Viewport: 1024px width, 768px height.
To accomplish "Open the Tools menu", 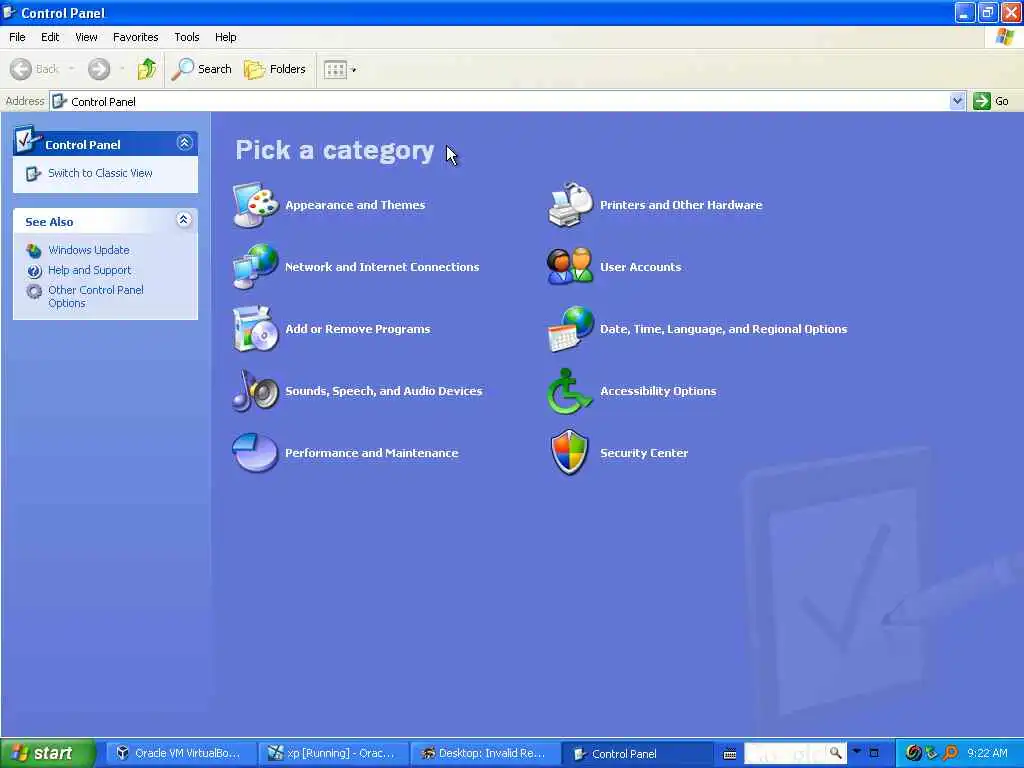I will click(187, 37).
